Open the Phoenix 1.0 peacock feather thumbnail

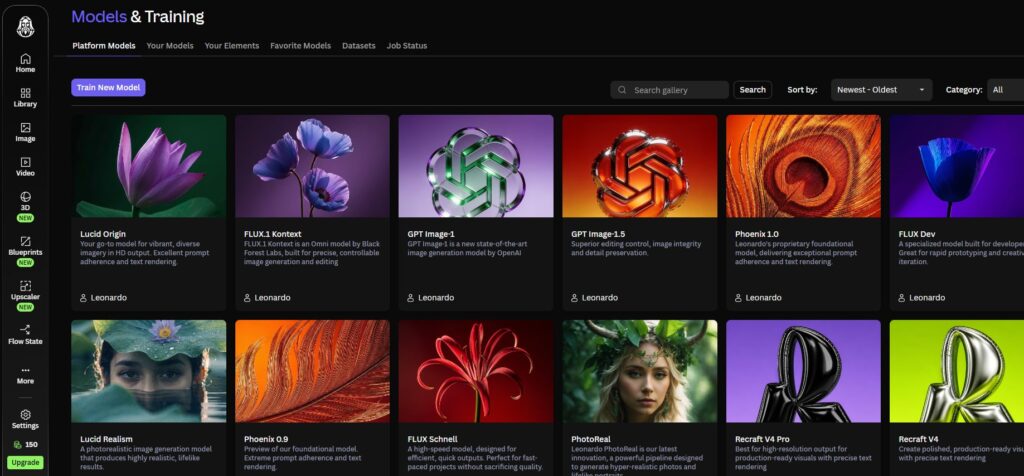coord(803,166)
